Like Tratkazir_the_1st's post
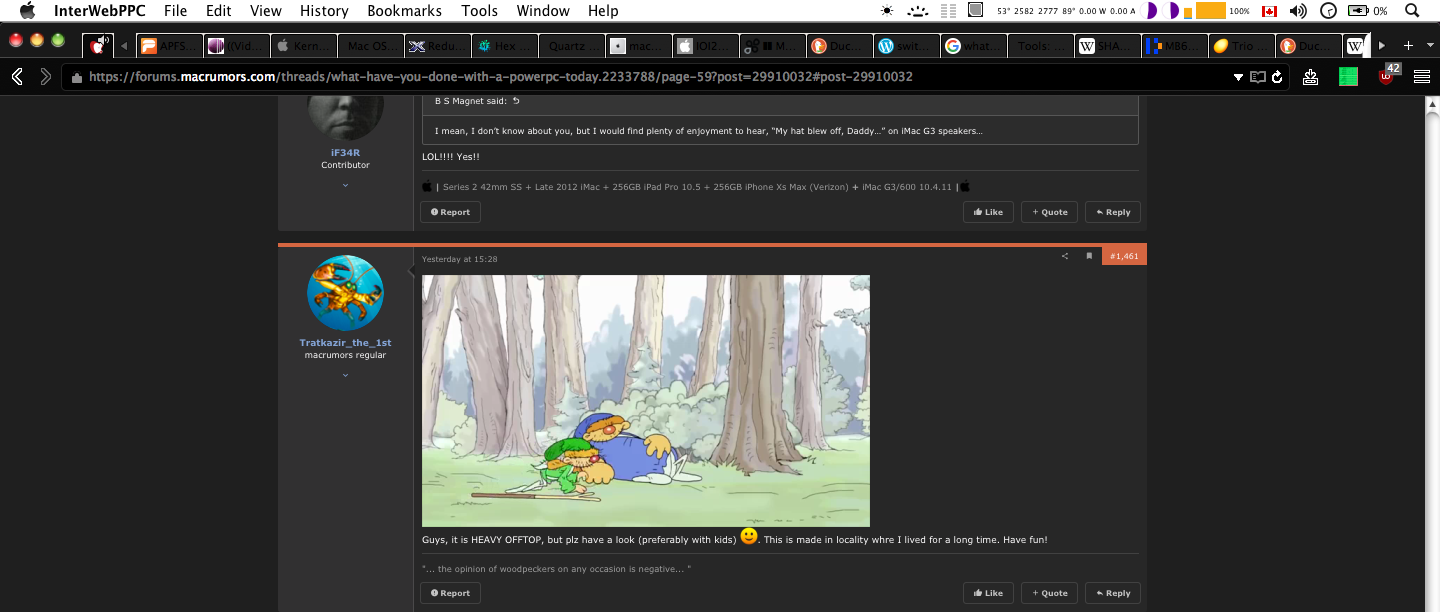The width and height of the screenshot is (1440, 612). point(988,593)
